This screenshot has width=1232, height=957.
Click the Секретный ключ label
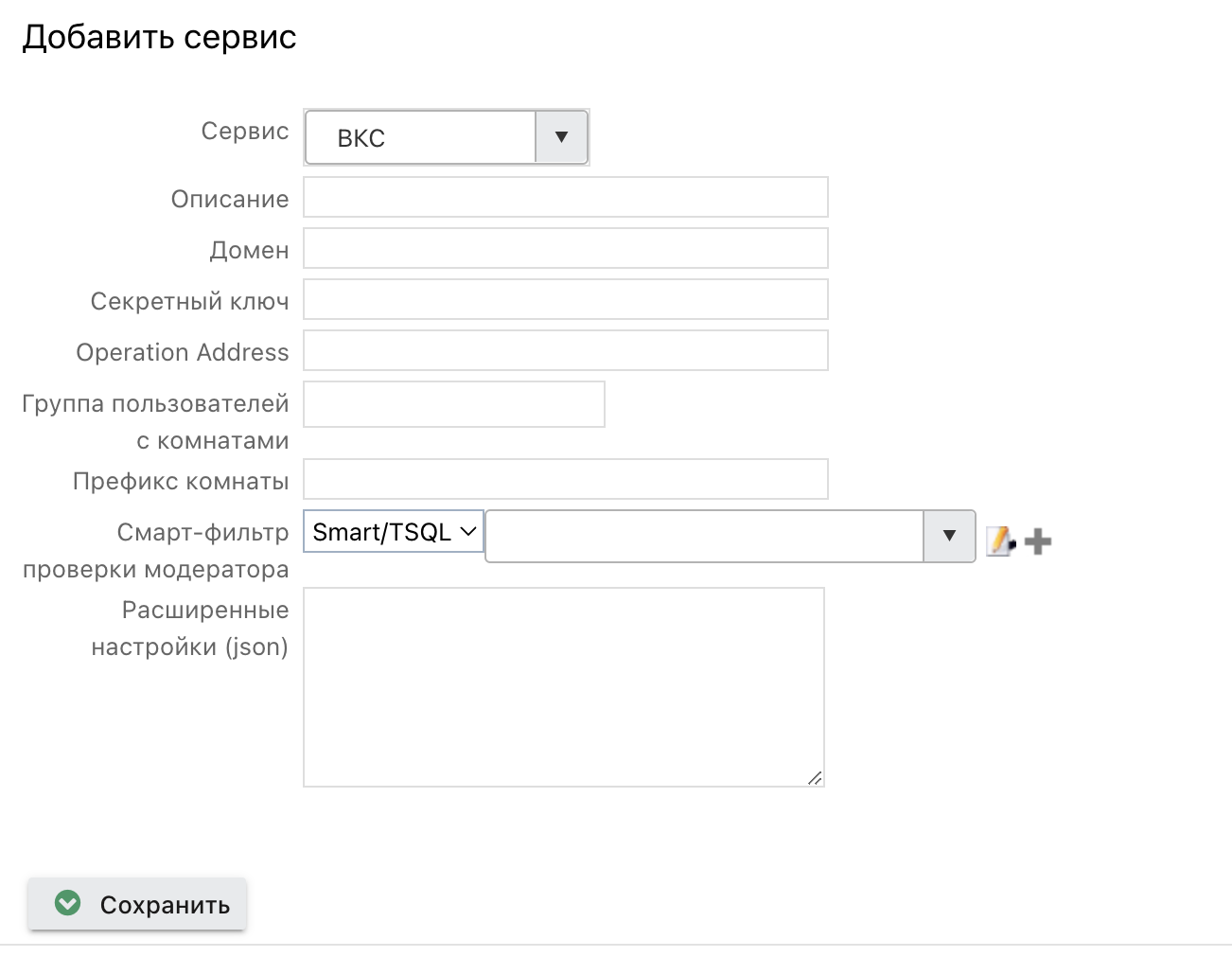point(190,301)
